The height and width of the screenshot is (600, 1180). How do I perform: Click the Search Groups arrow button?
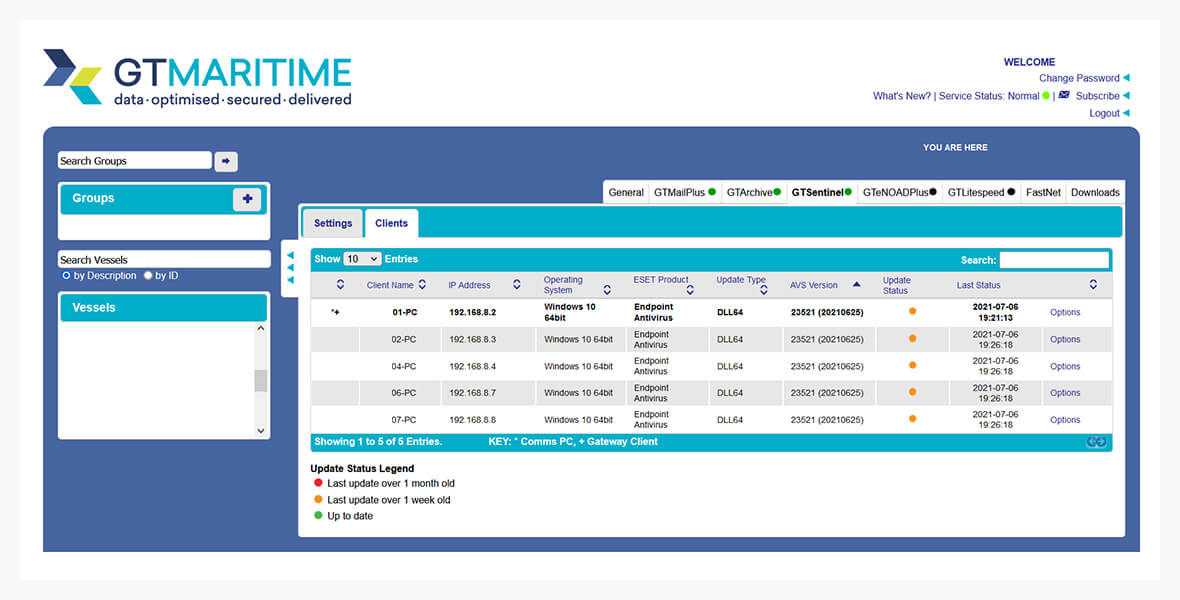pos(226,161)
